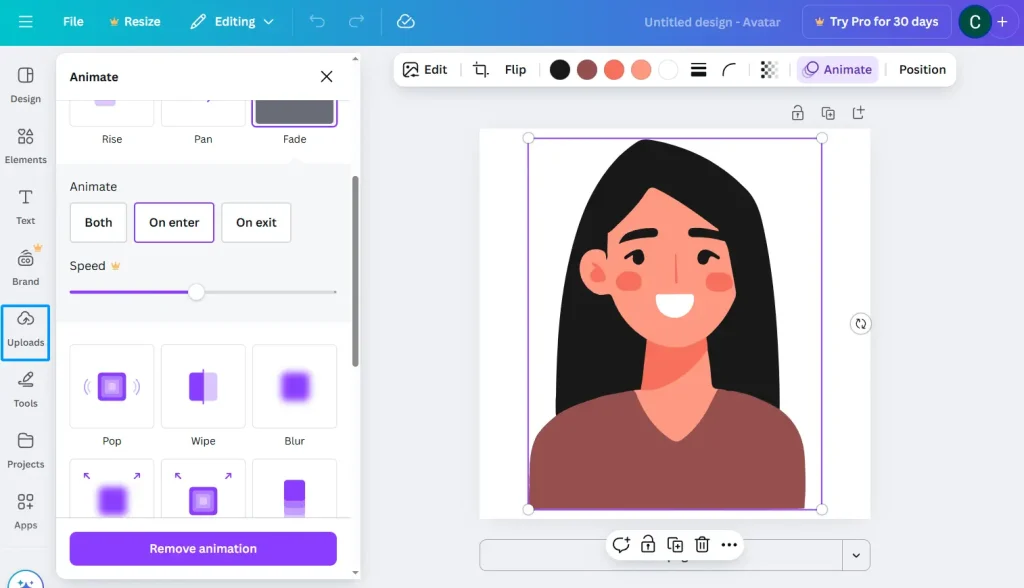Open the Elements panel
This screenshot has width=1024, height=588.
pyautogui.click(x=25, y=146)
